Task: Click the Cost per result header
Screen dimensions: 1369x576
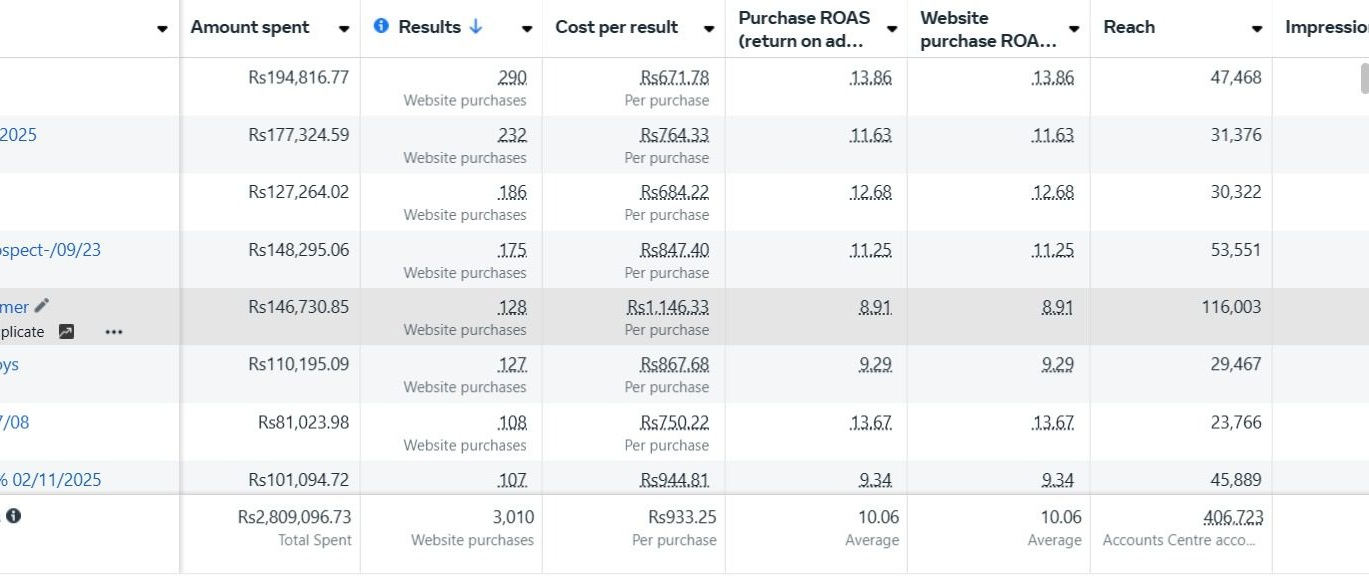Action: pos(616,27)
